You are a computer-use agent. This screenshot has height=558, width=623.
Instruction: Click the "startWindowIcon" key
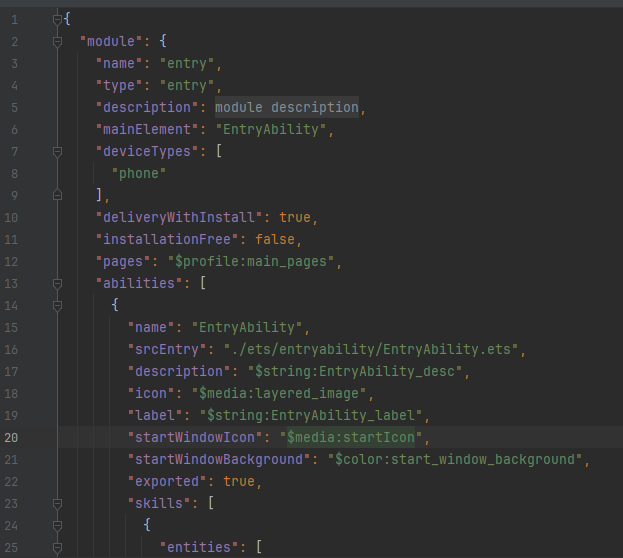coord(195,437)
